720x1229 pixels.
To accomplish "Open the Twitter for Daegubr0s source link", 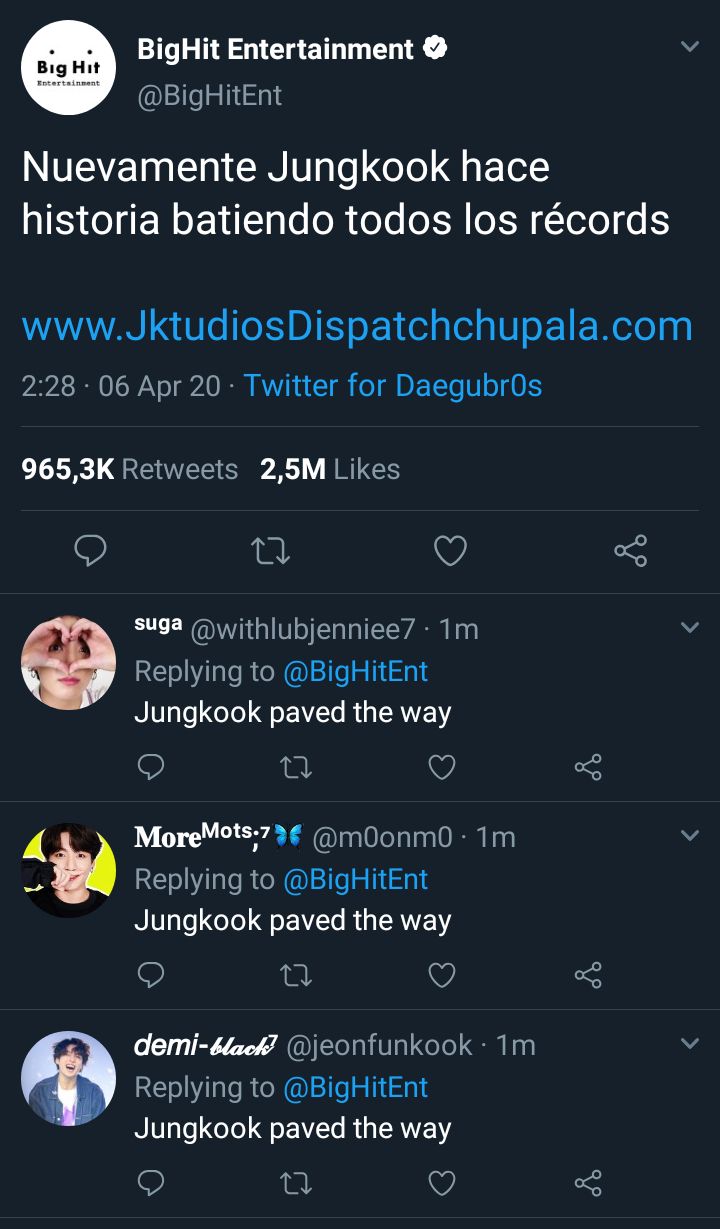I will coord(393,386).
